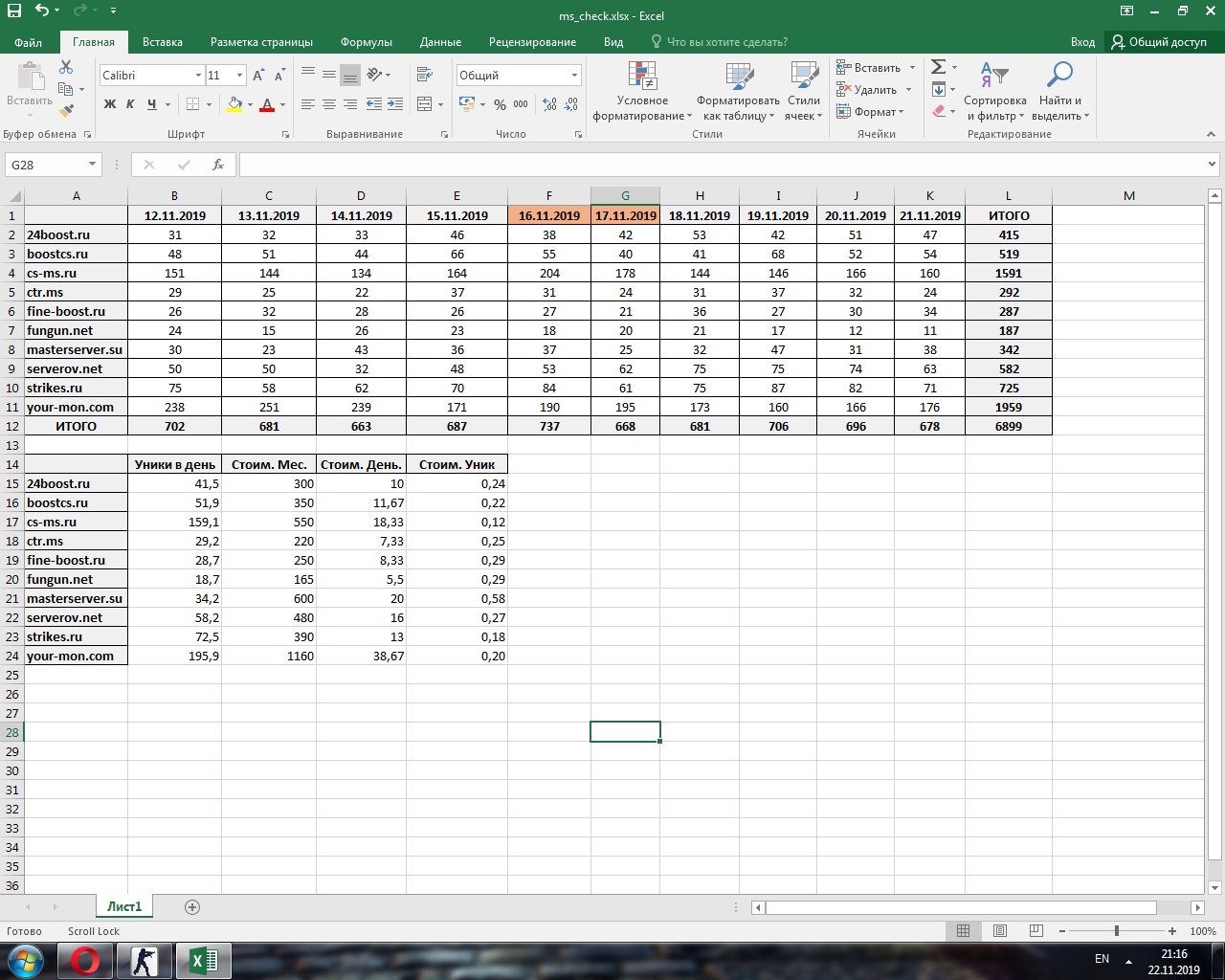Expand the font size dropdown
This screenshot has width=1225, height=980.
point(239,76)
